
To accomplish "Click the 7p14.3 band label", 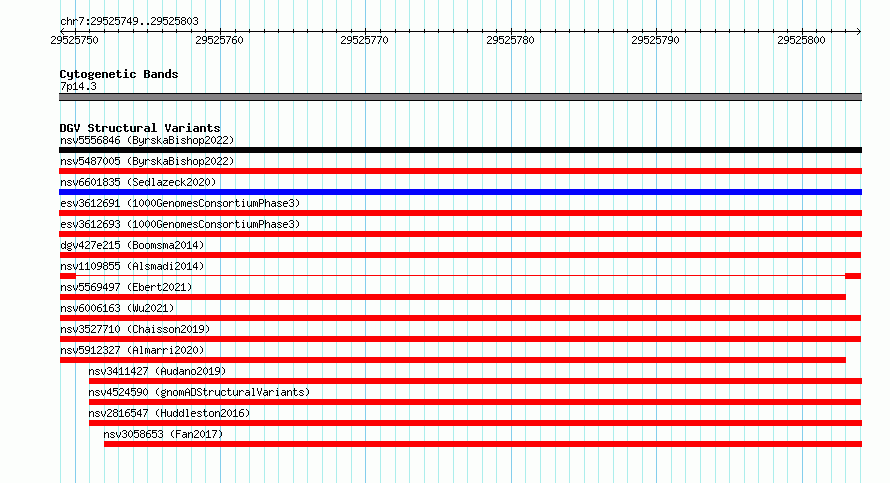I will [78, 86].
